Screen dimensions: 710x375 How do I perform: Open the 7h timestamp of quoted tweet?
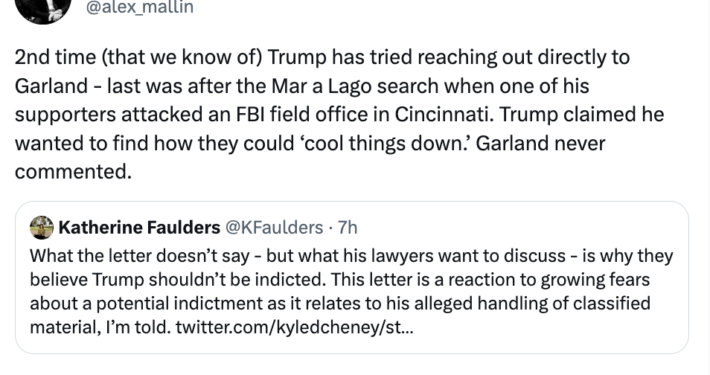point(348,227)
